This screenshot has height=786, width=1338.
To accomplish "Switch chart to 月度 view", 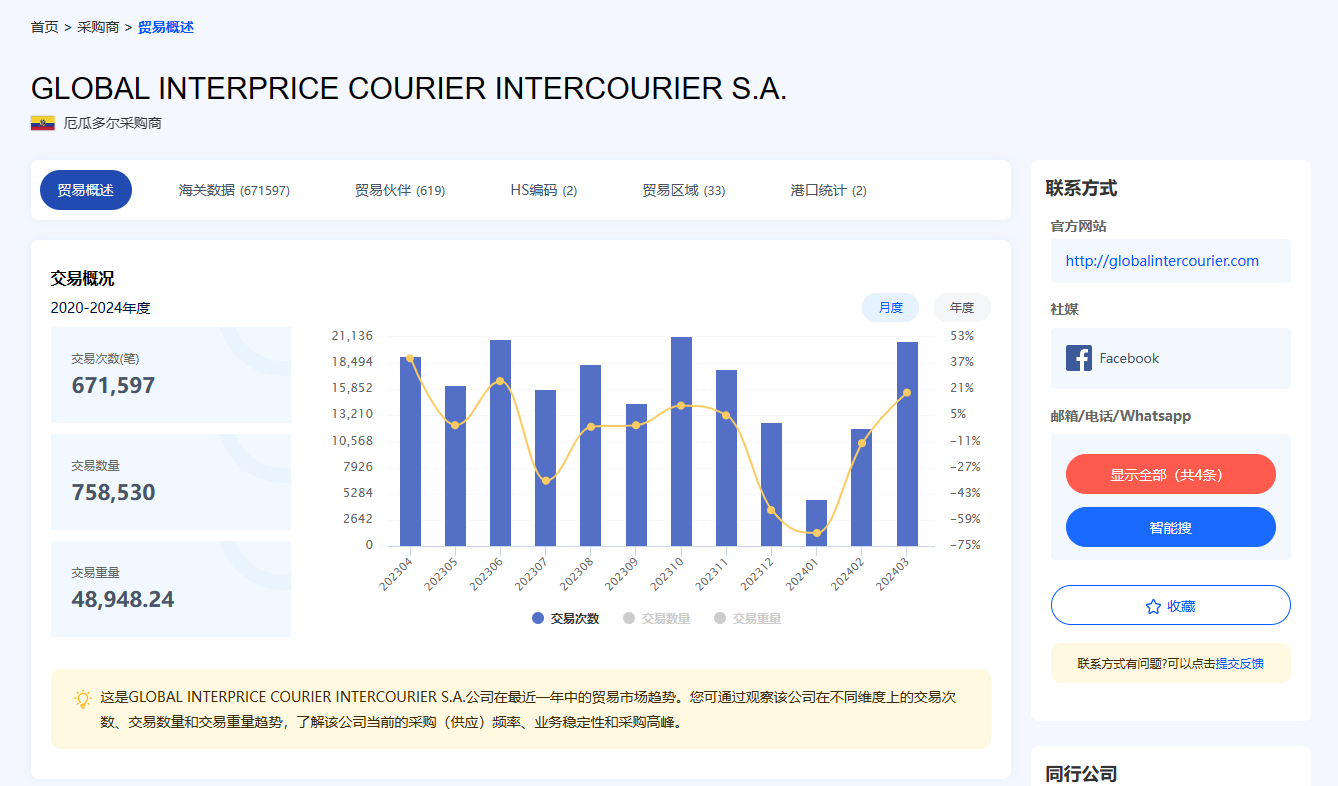I will tap(890, 308).
